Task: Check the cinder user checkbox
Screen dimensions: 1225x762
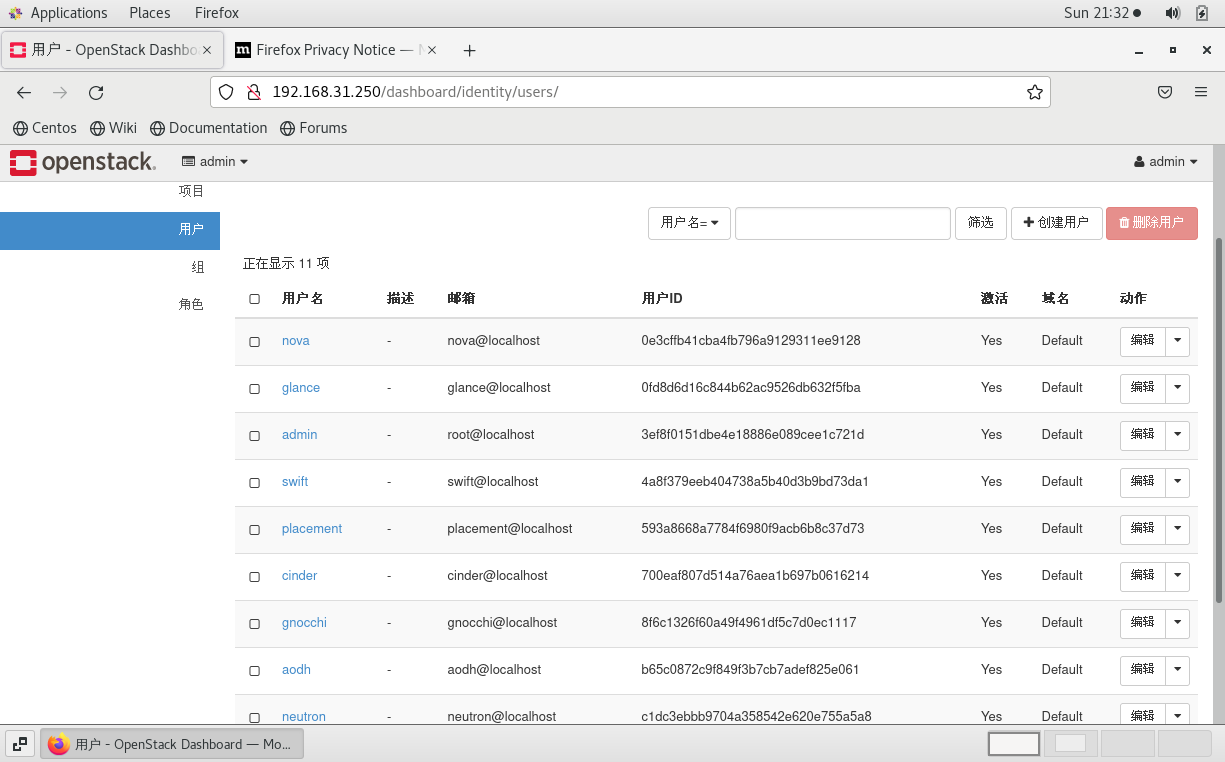Action: pyautogui.click(x=254, y=577)
